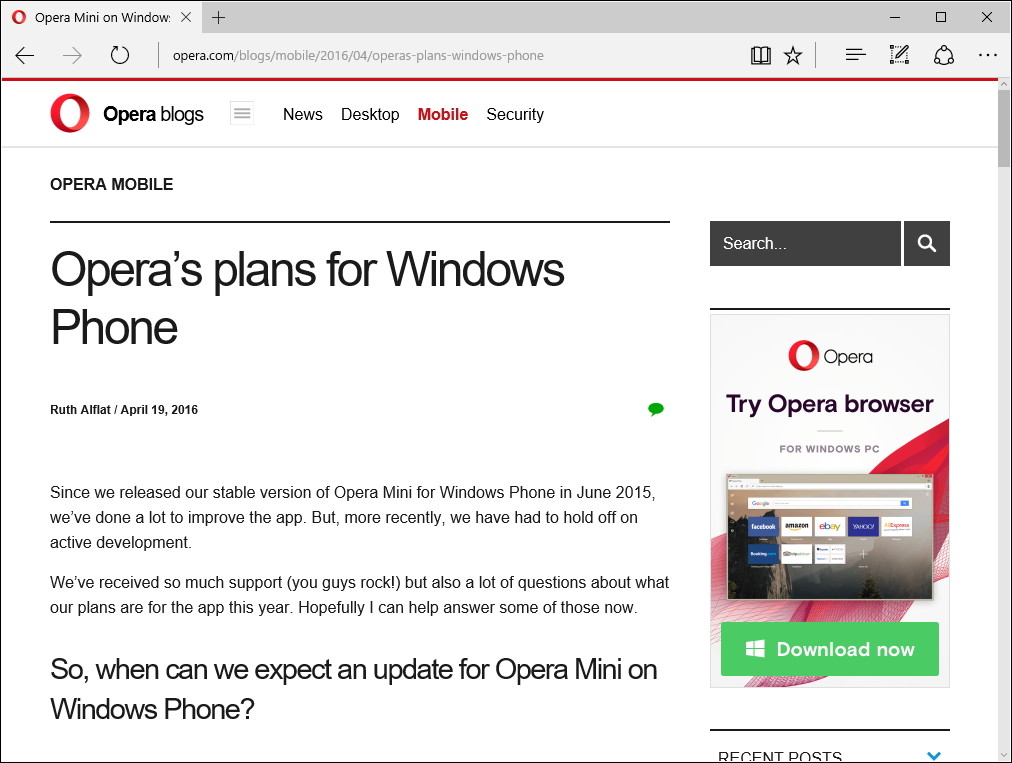Click the Opera blogs title link
This screenshot has height=763, width=1012.
153,114
